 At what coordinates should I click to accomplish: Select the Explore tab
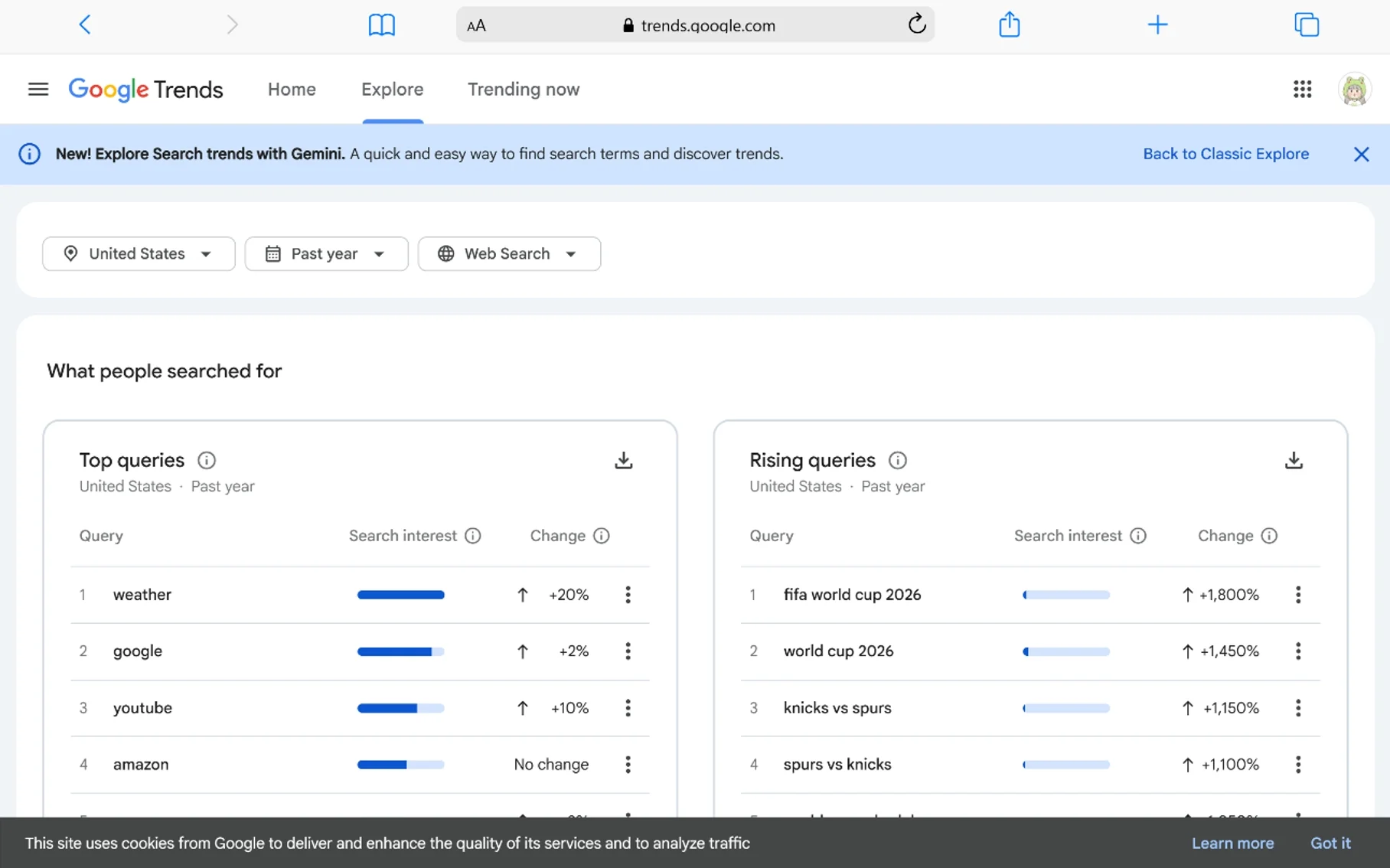pyautogui.click(x=392, y=90)
